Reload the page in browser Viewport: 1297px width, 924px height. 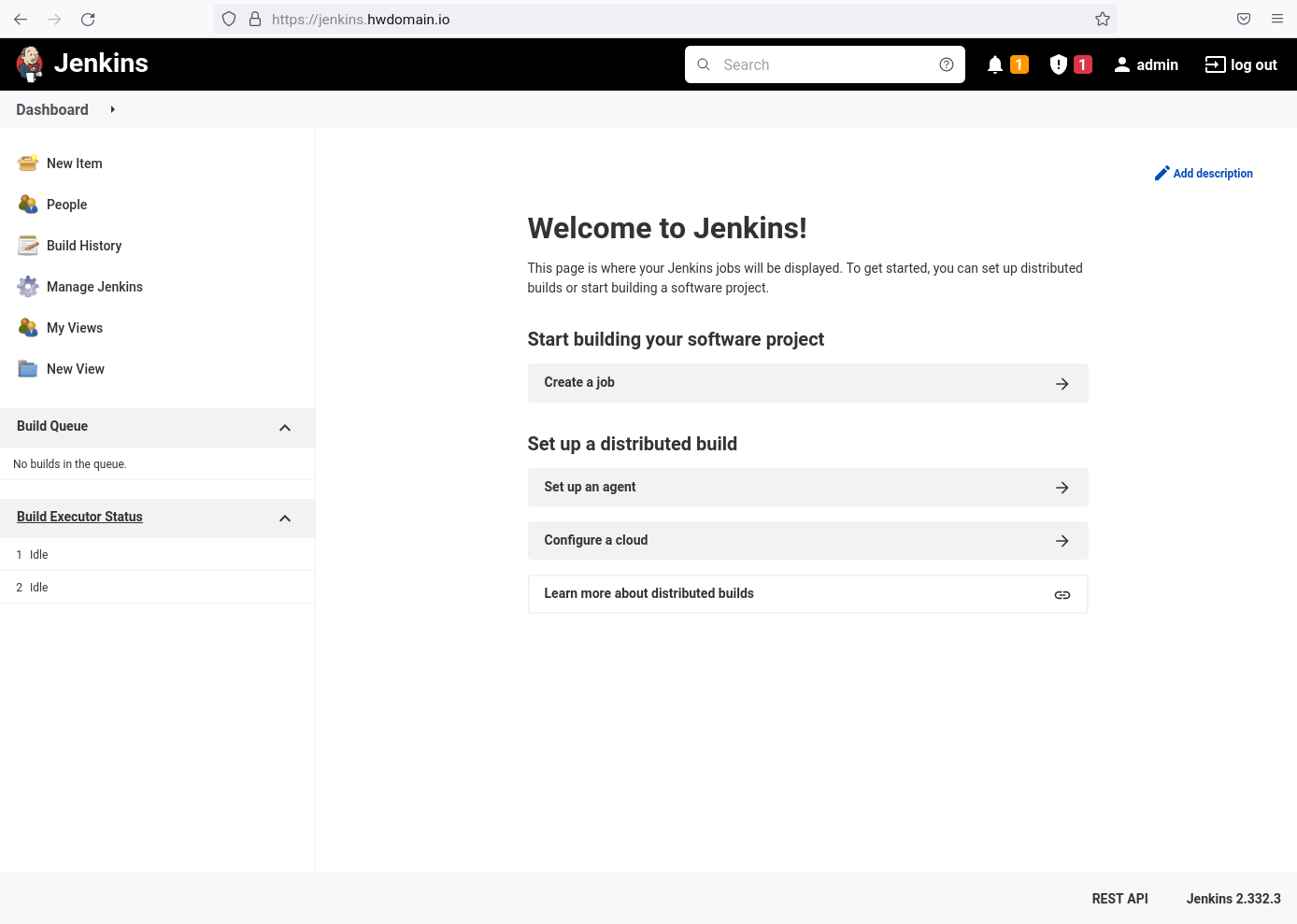(x=88, y=19)
